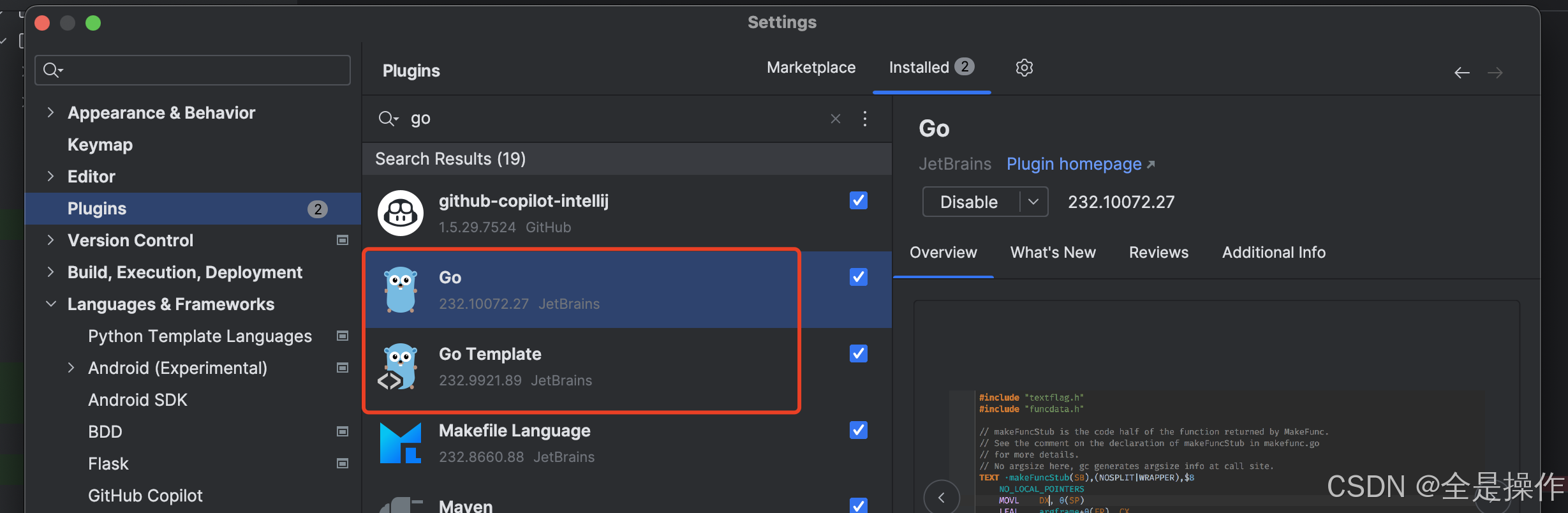Open plugin search options three-dot menu
The image size is (1568, 513).
[864, 119]
